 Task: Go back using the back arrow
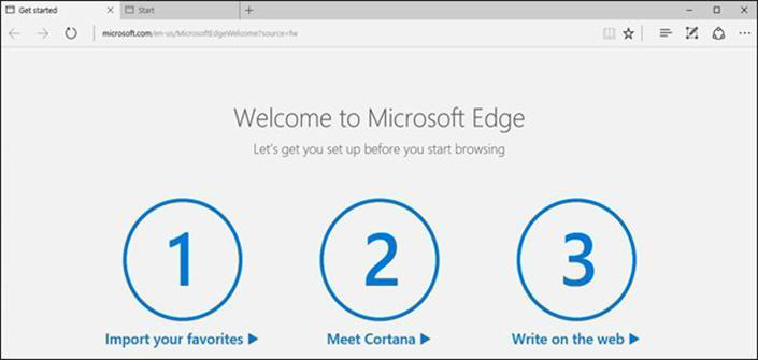click(15, 34)
